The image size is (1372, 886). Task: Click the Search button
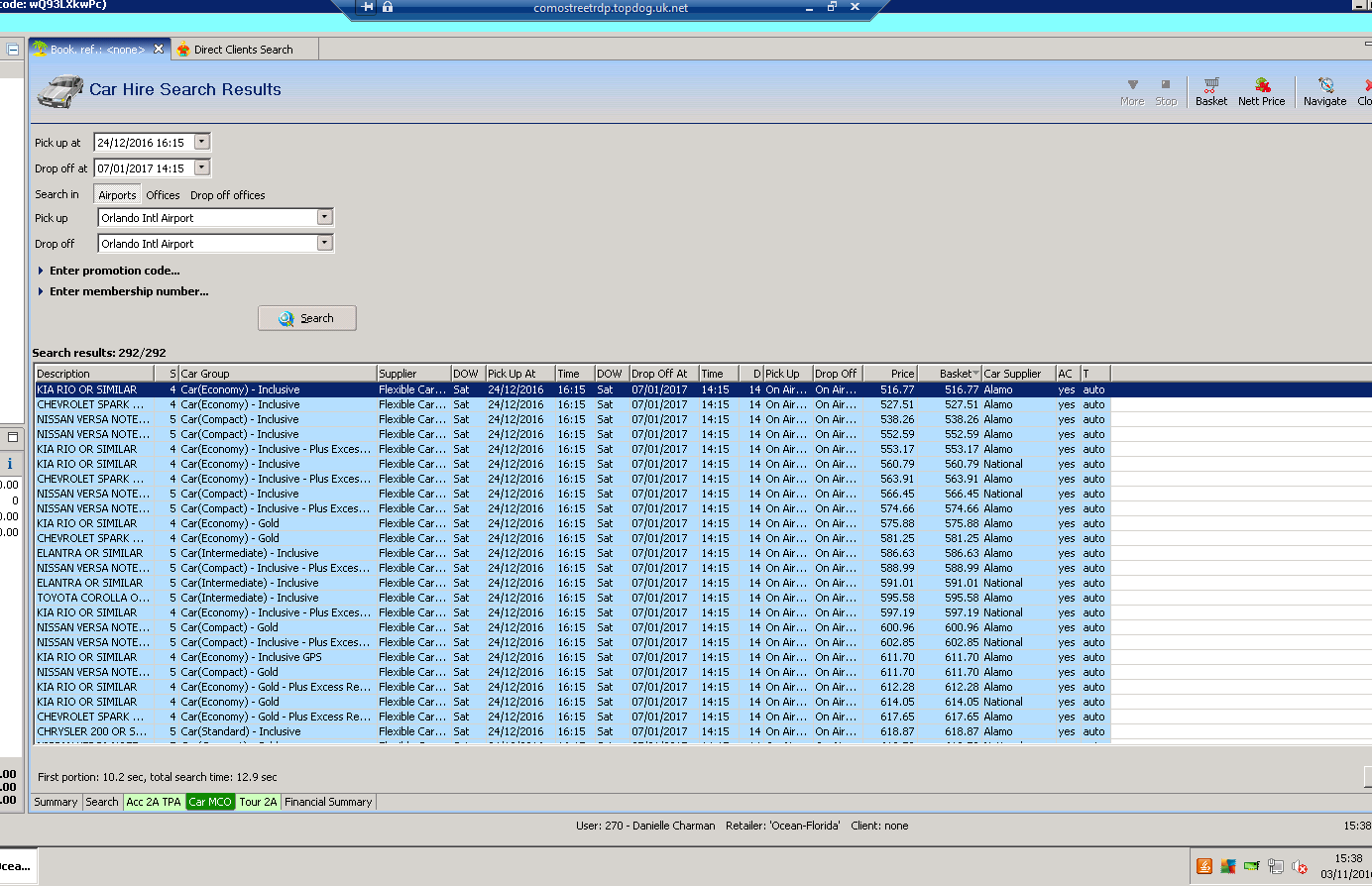(x=306, y=318)
